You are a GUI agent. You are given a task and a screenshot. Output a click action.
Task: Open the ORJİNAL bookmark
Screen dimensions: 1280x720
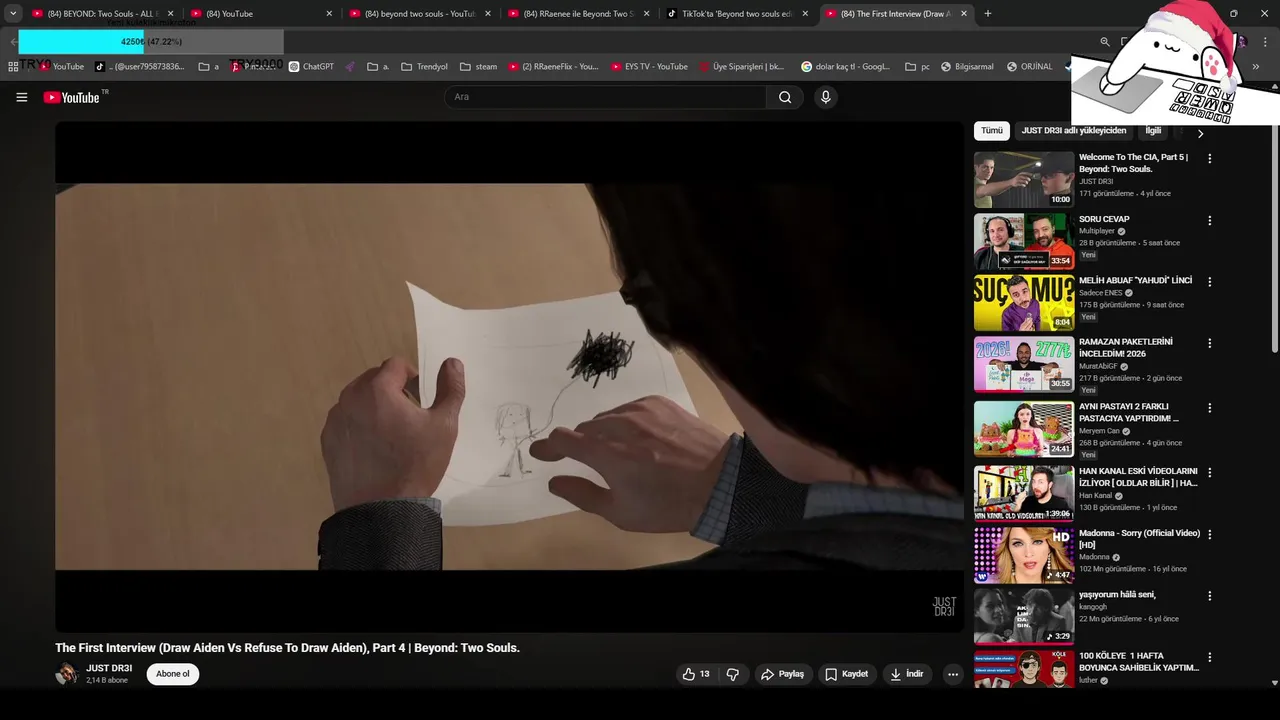pos(1029,67)
